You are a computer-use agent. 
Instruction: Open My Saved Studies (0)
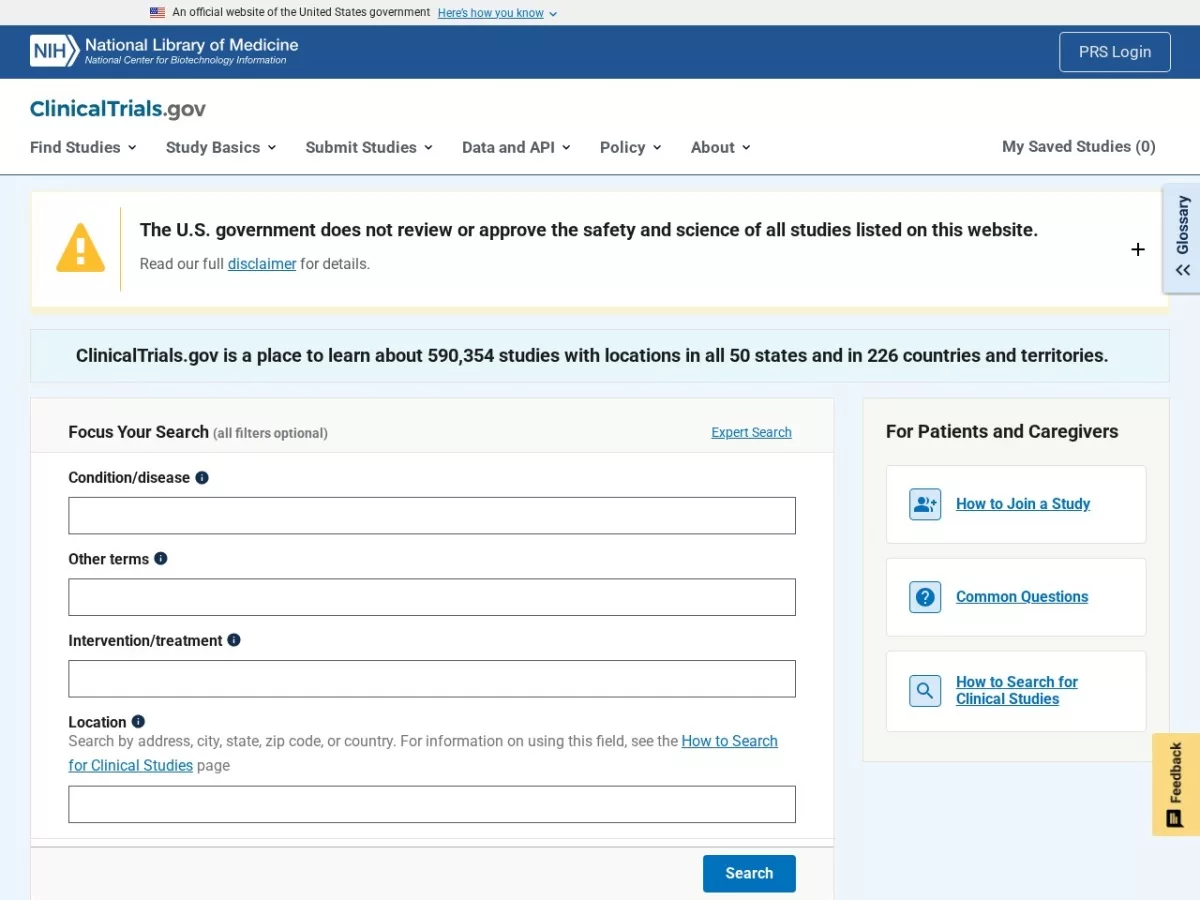point(1079,146)
